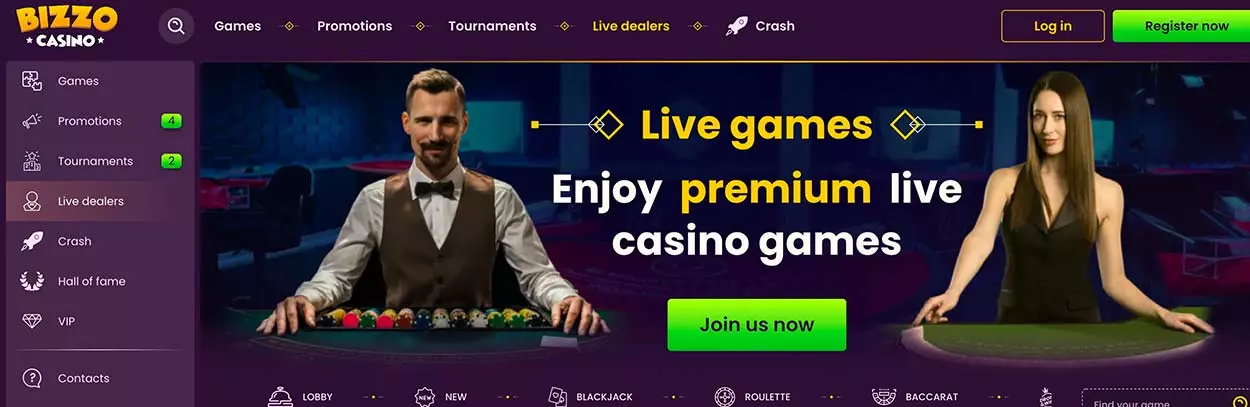The image size is (1250, 407).
Task: Go to Tournaments in the top menu
Action: pos(492,26)
